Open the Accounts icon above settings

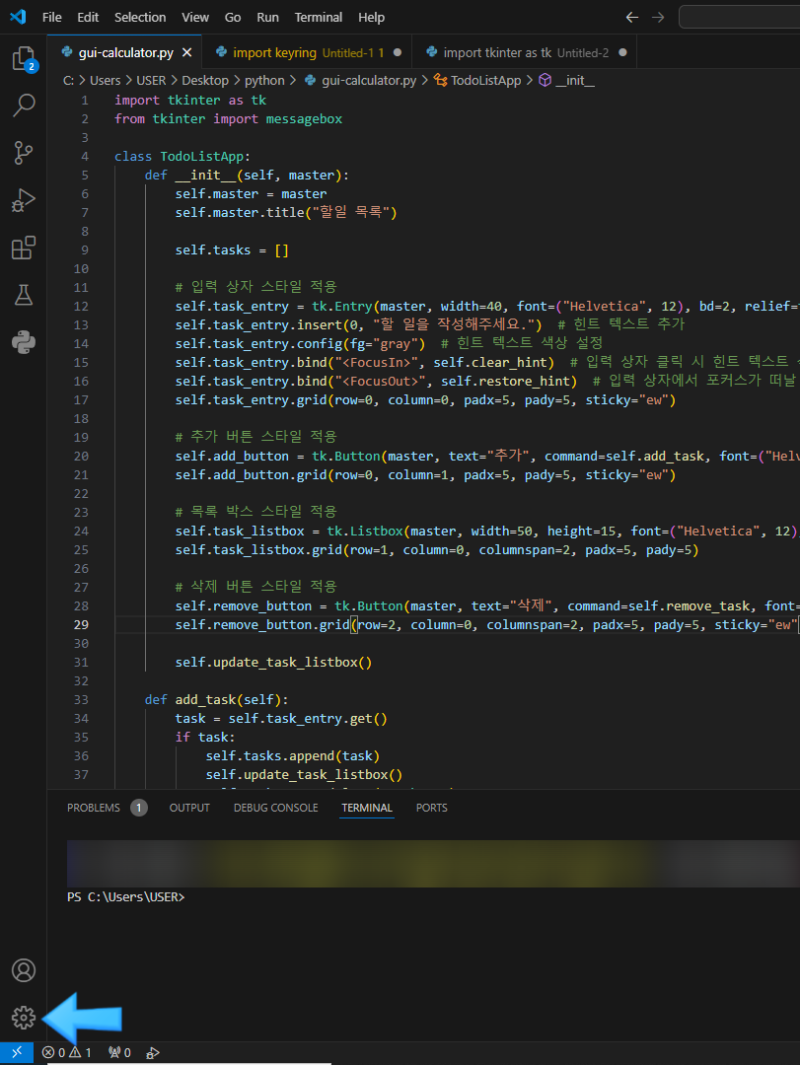click(x=24, y=969)
